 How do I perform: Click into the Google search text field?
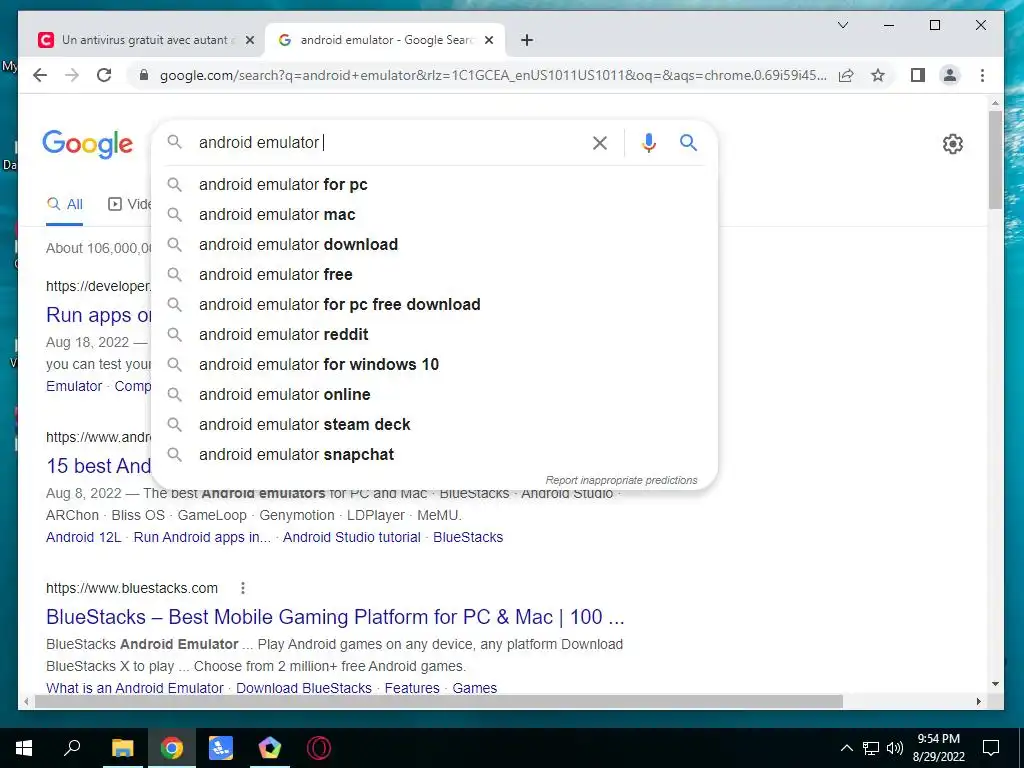point(389,142)
